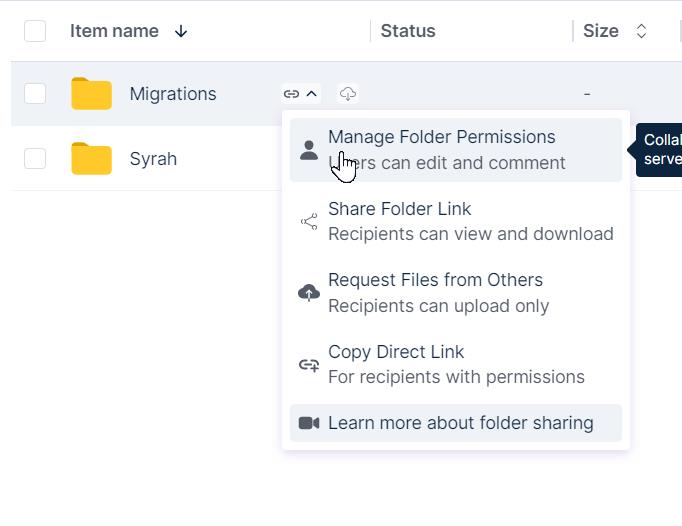Collapse the Migrations share link dropdown chevron
The image size is (682, 526).
click(312, 94)
